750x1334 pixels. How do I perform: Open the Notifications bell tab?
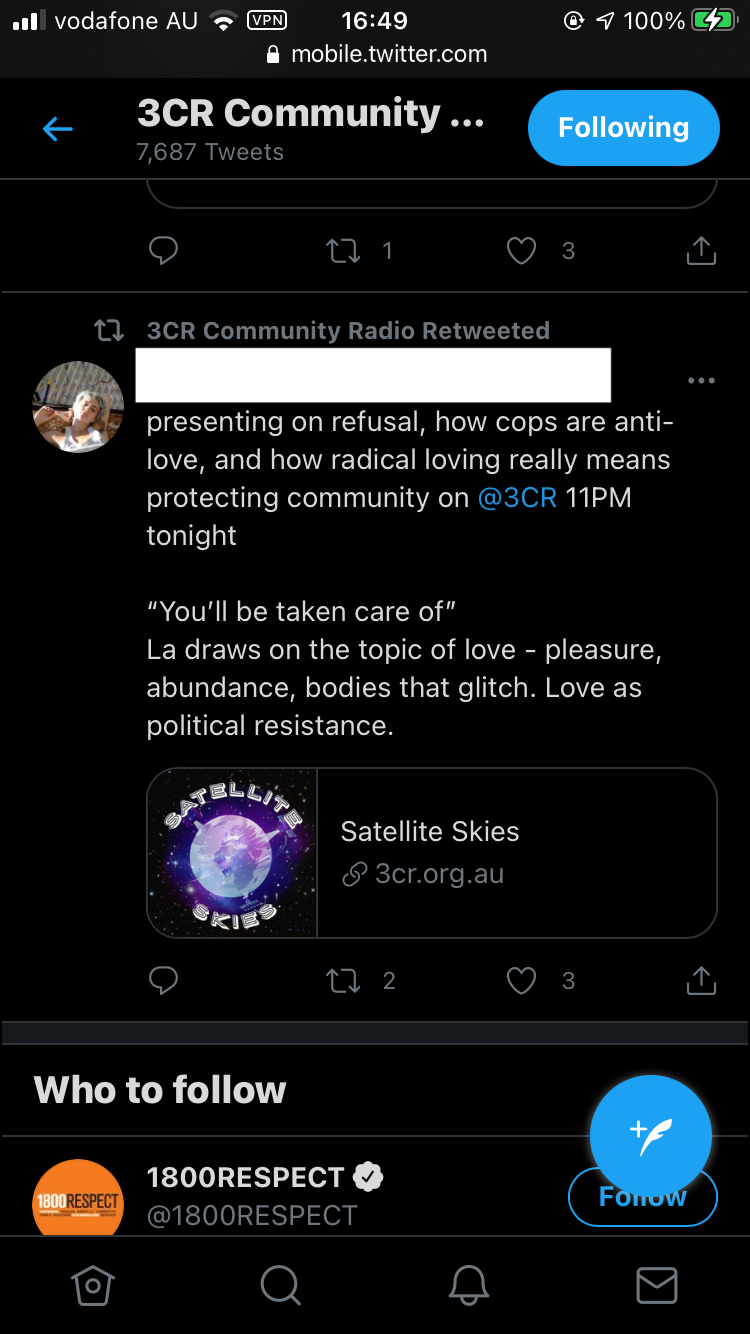[x=468, y=1286]
